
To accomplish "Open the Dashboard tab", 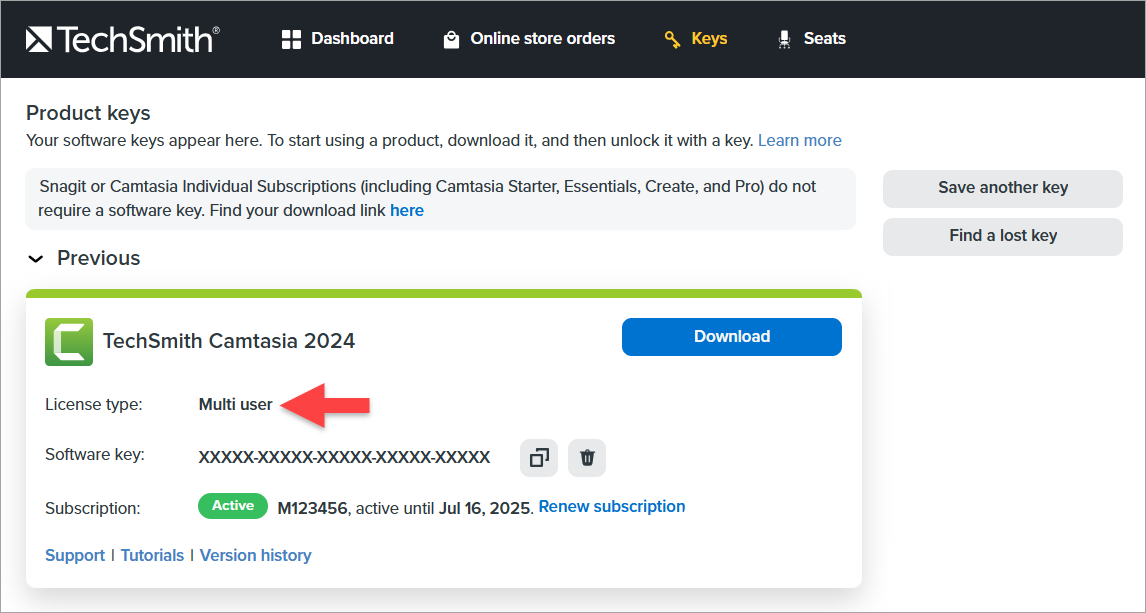I will (338, 39).
